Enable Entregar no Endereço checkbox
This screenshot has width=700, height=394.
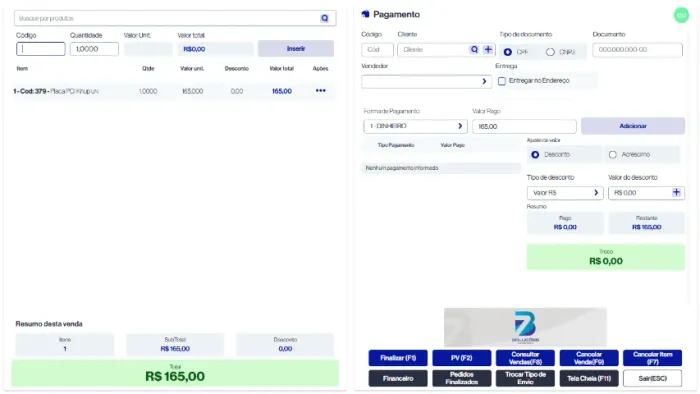502,81
